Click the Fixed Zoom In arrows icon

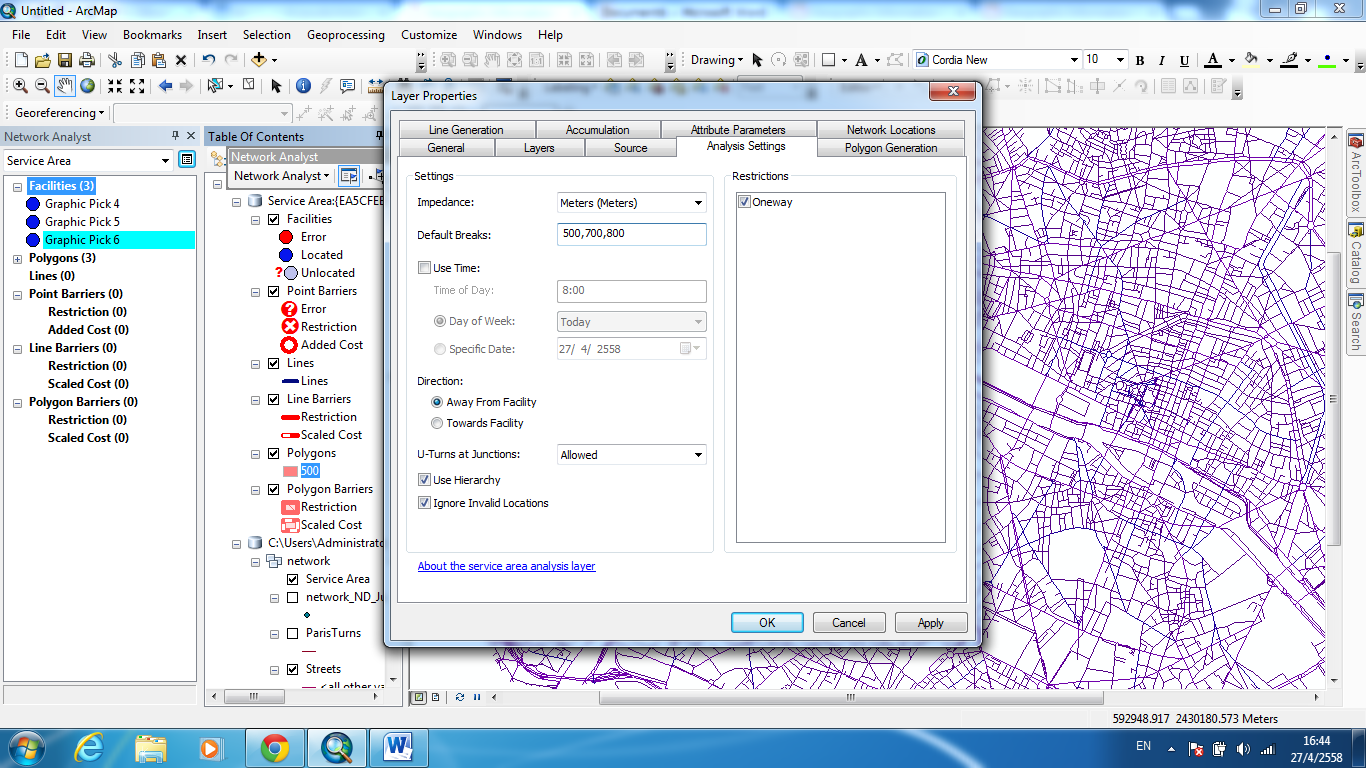[x=115, y=86]
